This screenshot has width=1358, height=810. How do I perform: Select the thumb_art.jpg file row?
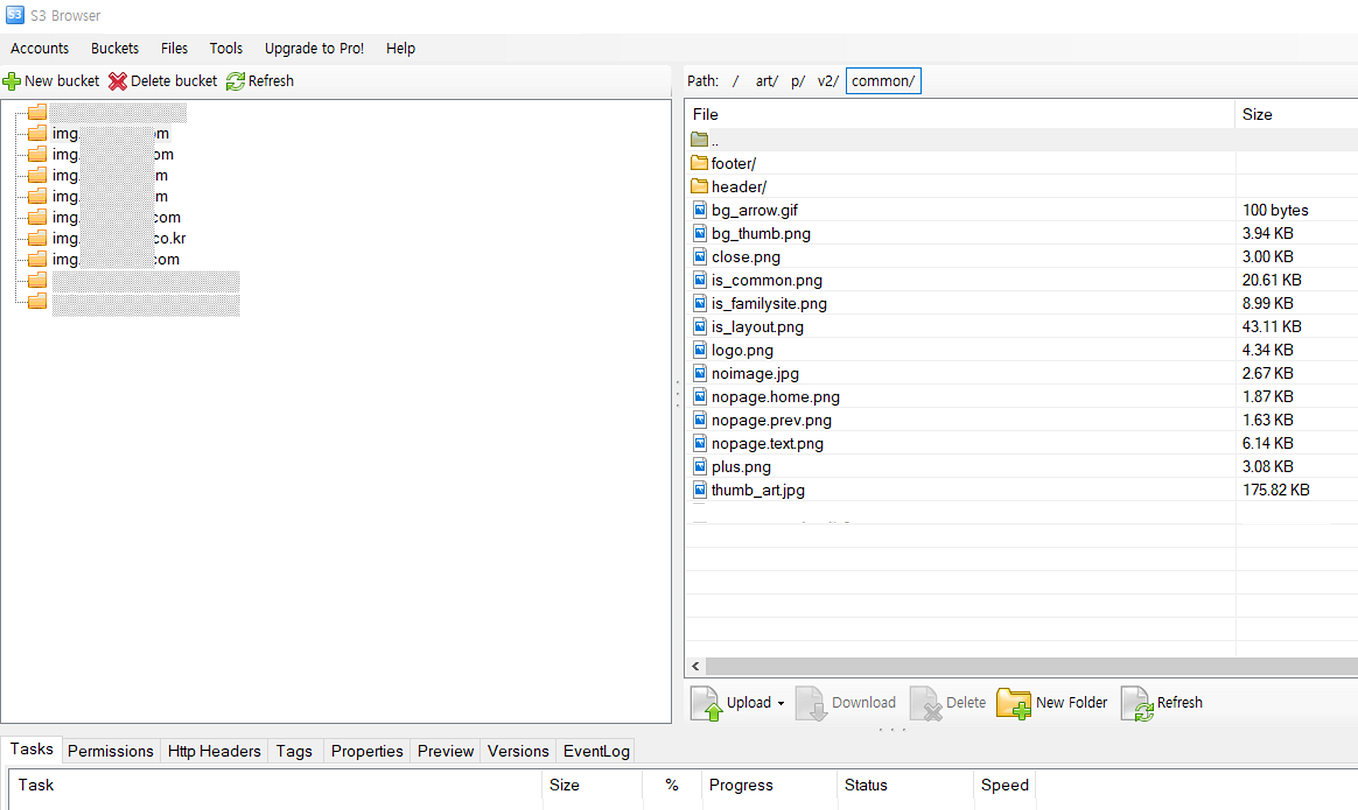[757, 489]
